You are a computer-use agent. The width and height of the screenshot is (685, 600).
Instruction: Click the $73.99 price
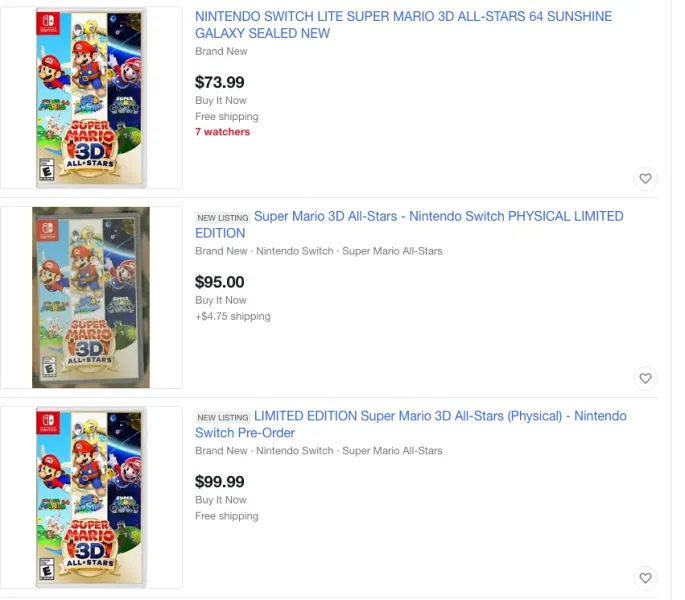point(219,82)
